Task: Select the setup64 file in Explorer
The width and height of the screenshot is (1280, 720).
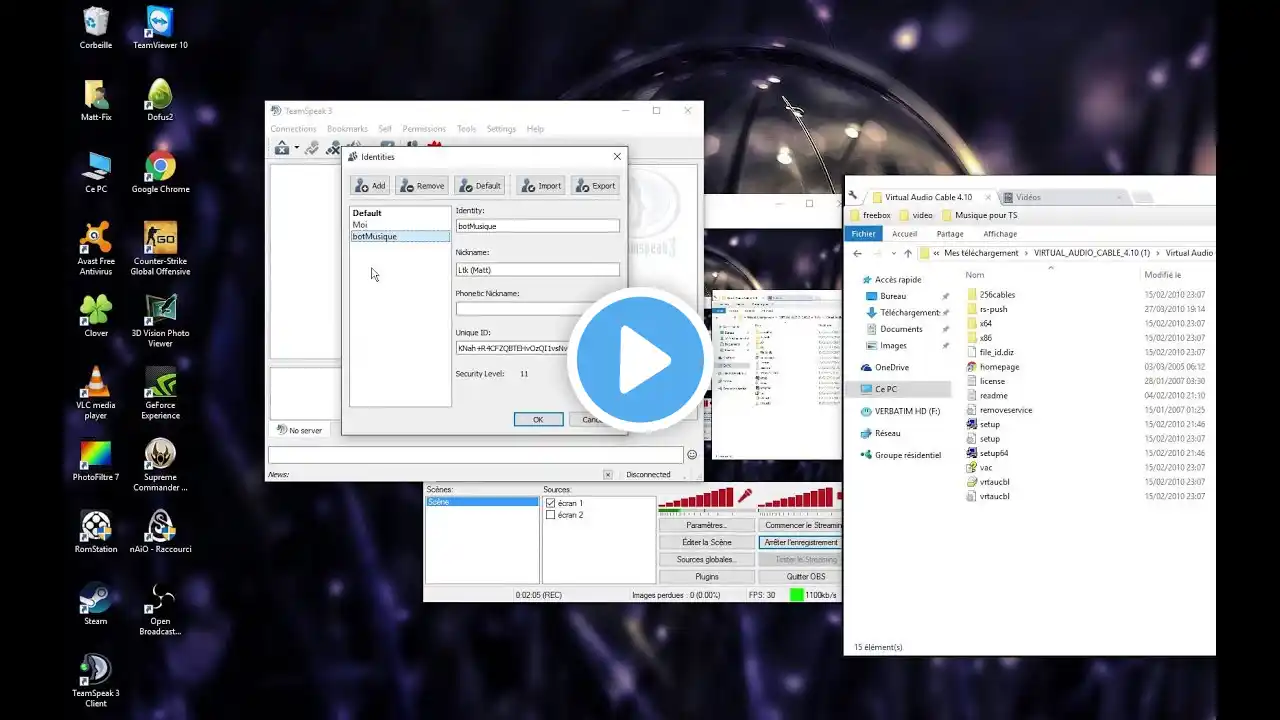Action: click(x=987, y=453)
